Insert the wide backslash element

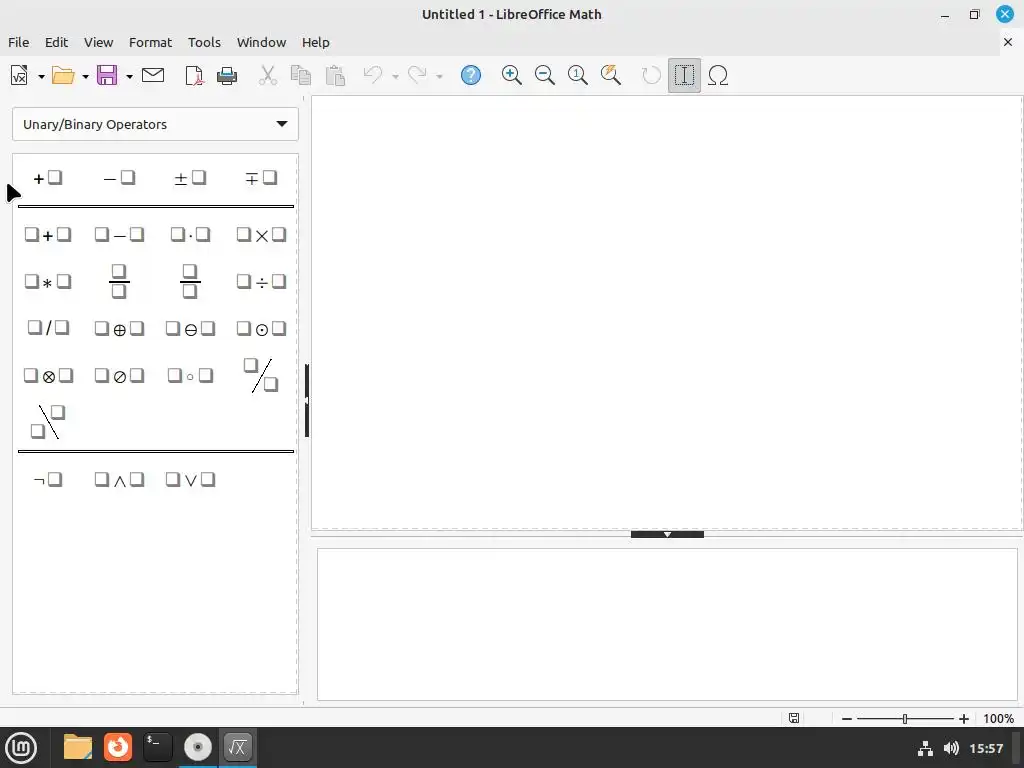coord(48,422)
